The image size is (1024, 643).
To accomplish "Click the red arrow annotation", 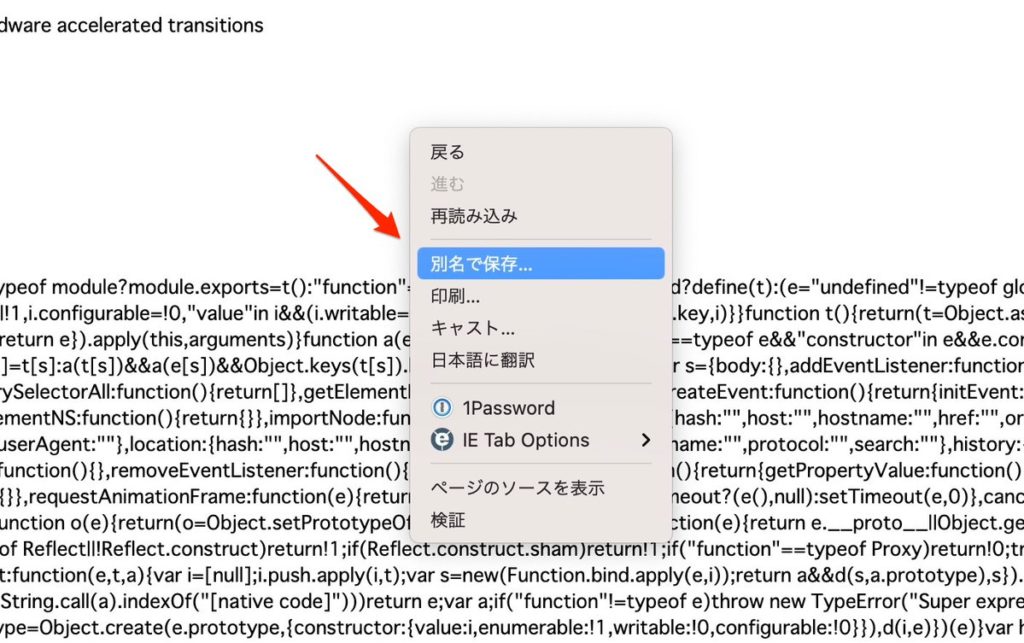I will (359, 196).
